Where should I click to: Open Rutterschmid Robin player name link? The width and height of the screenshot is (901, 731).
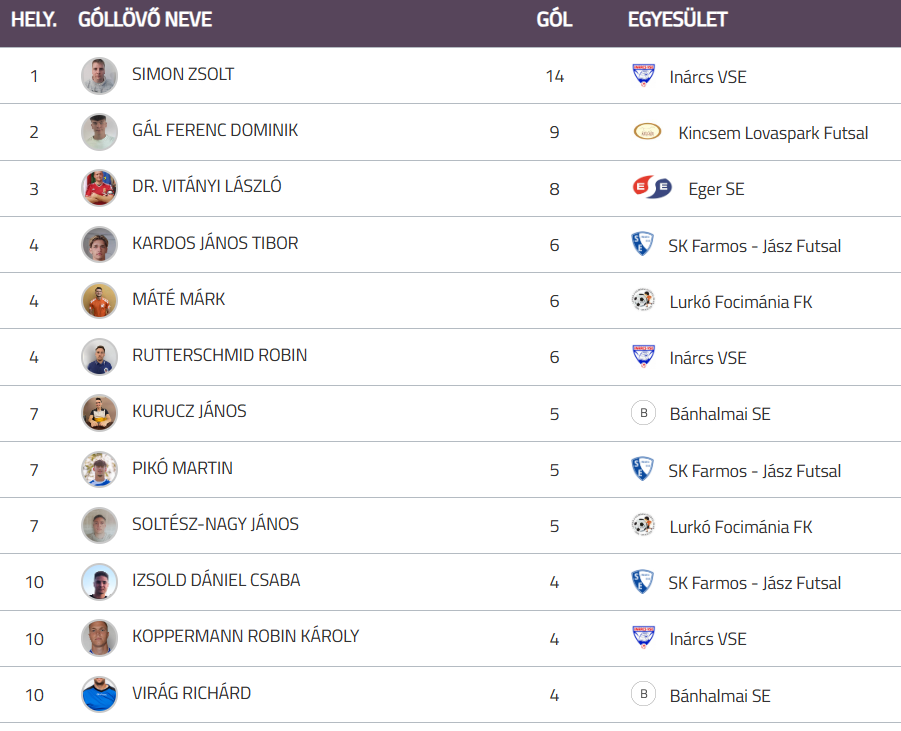coord(219,355)
